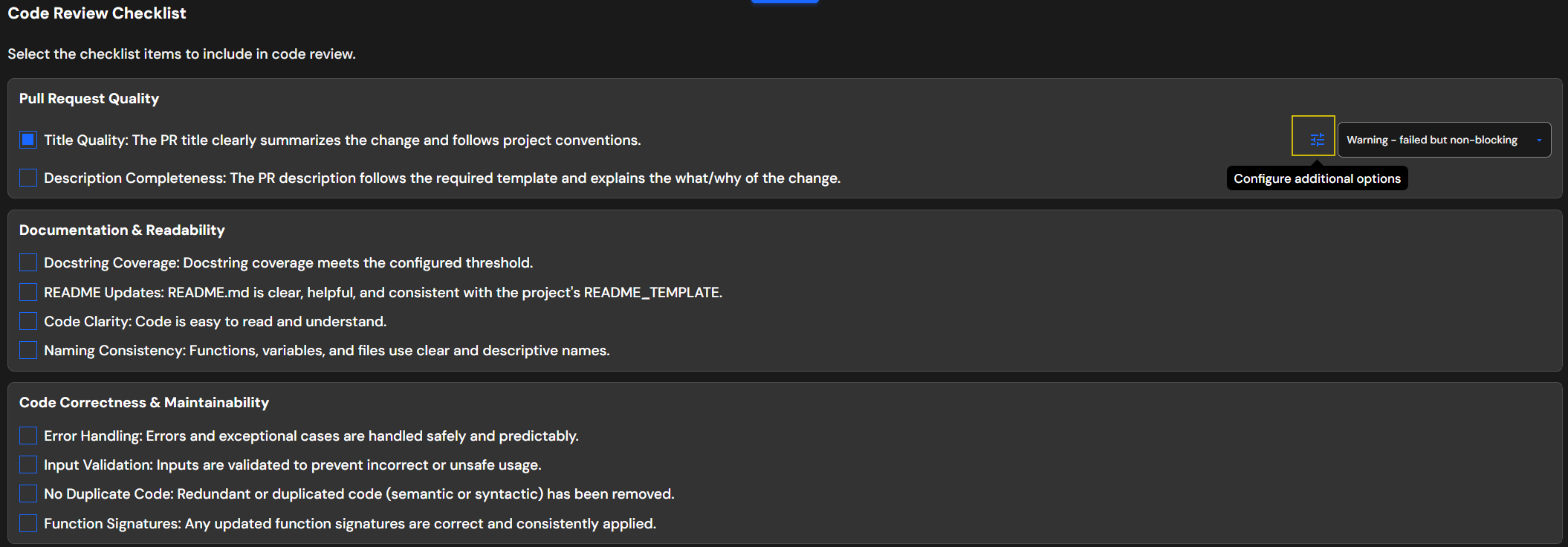
Task: Open Title Quality's additional options sliders icon
Action: 1315,139
